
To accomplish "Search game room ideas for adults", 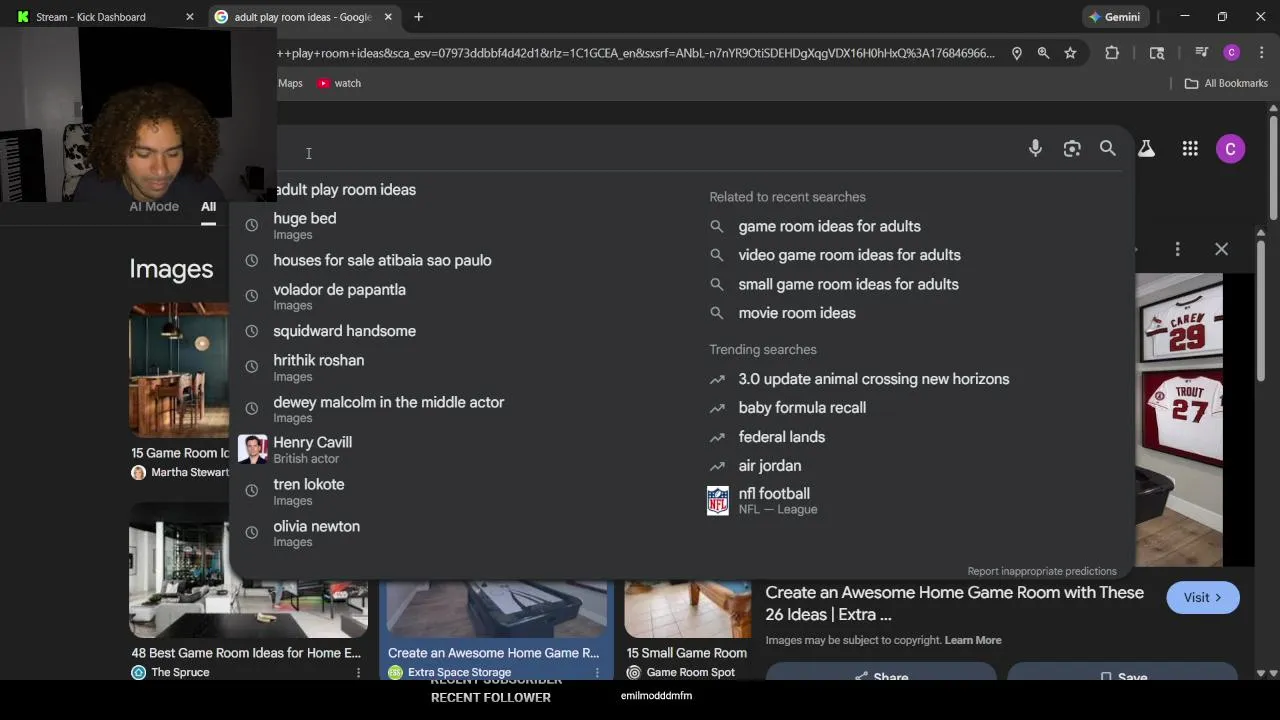I will click(x=829, y=226).
